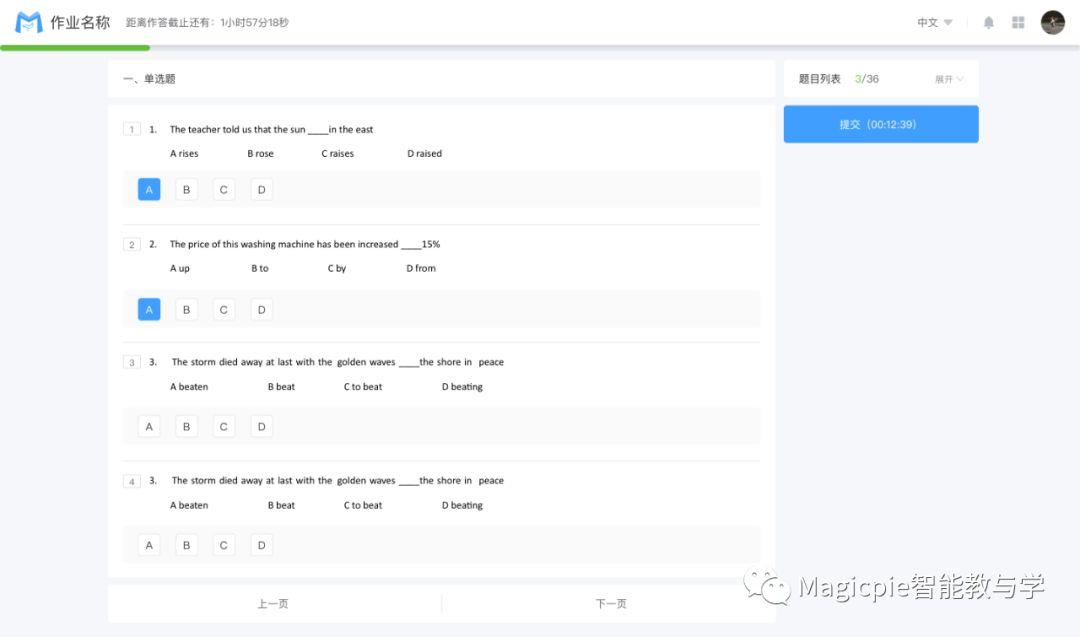
Task: Click the 题目列表 label
Action: click(x=820, y=79)
